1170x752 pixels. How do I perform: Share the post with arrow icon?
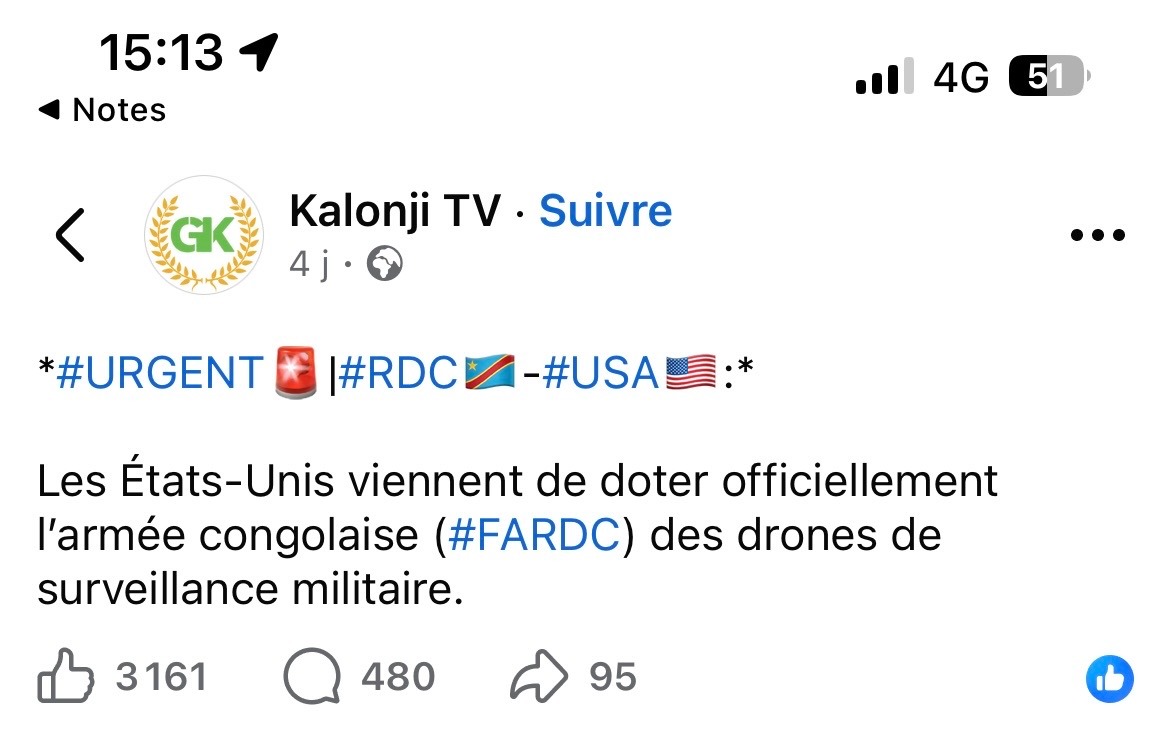[539, 678]
